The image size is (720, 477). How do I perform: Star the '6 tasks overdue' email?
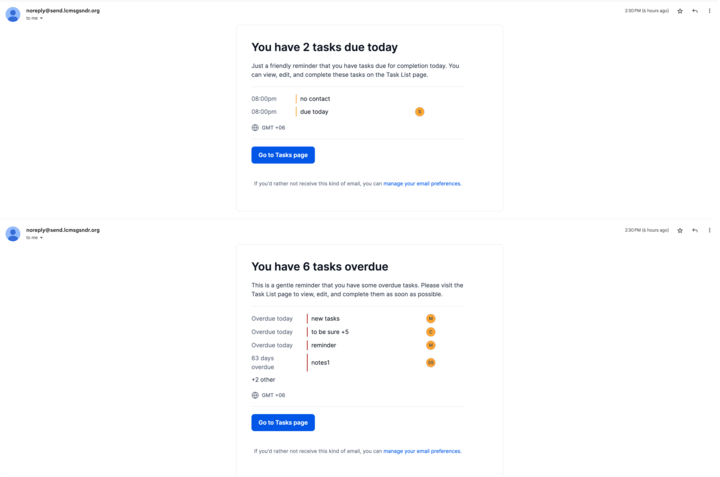[680, 230]
